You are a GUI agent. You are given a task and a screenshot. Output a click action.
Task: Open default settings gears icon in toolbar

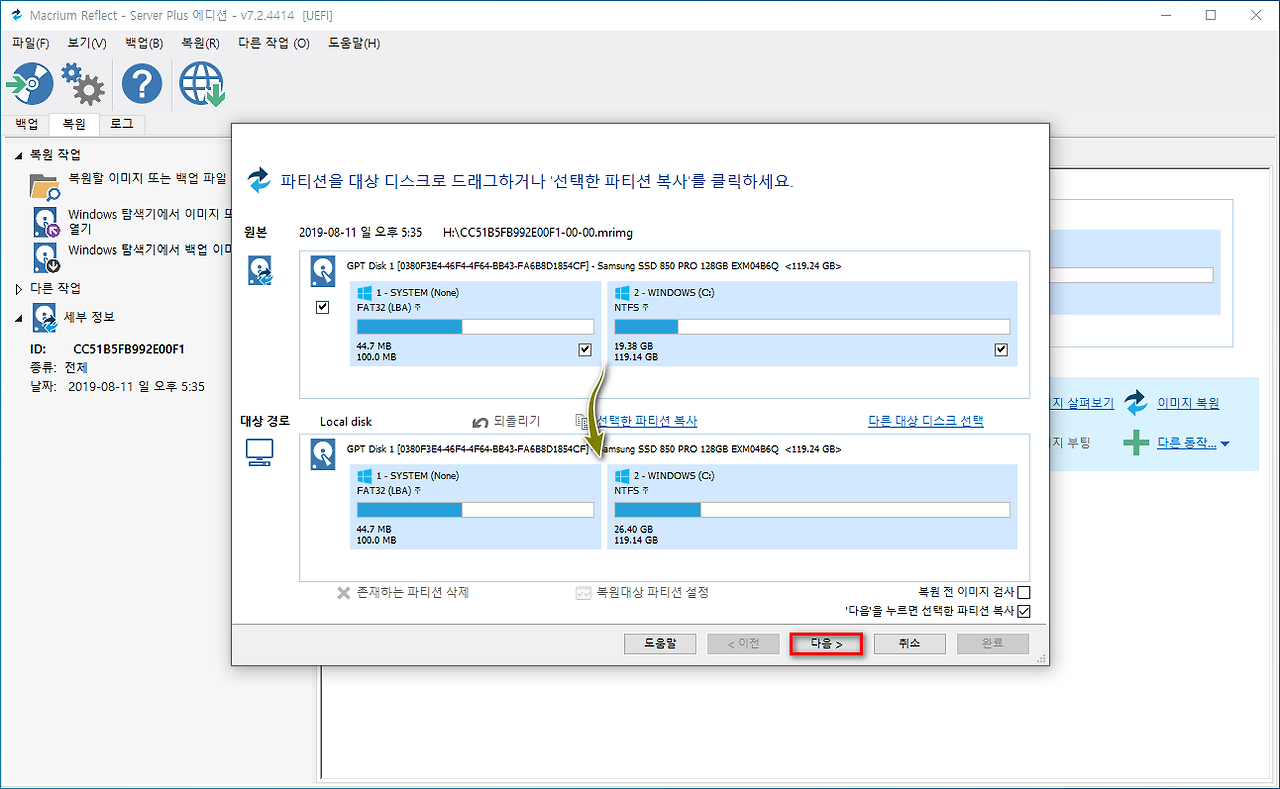tap(83, 85)
